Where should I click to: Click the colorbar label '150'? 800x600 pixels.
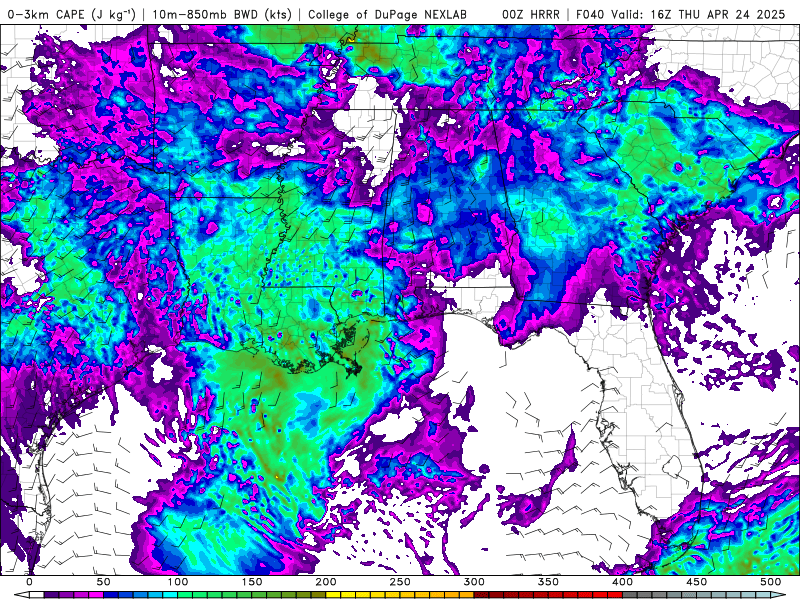[252, 582]
